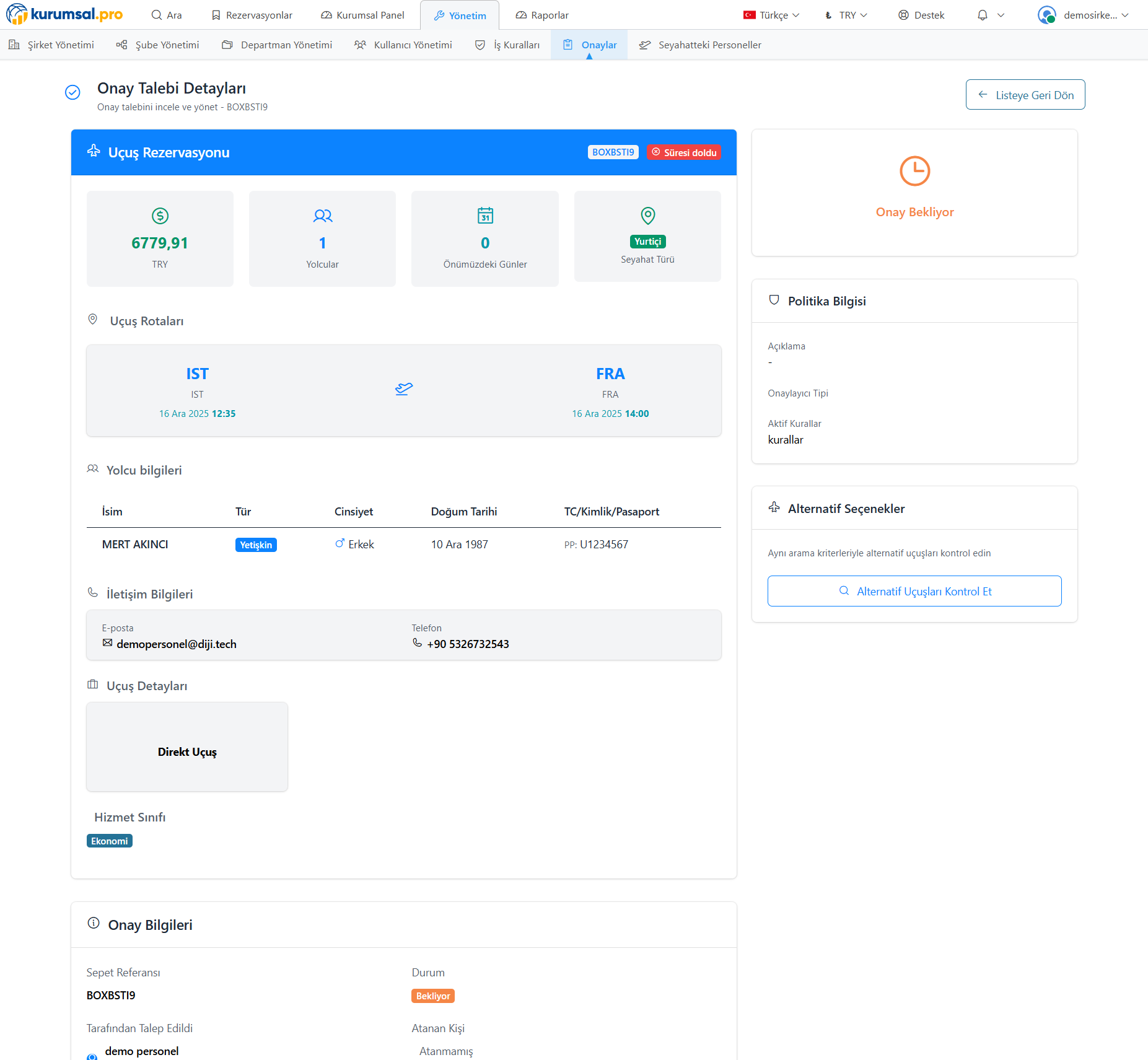Click the passengers icon above Yolcular
The width and height of the screenshot is (1148, 1060).
coord(322,216)
